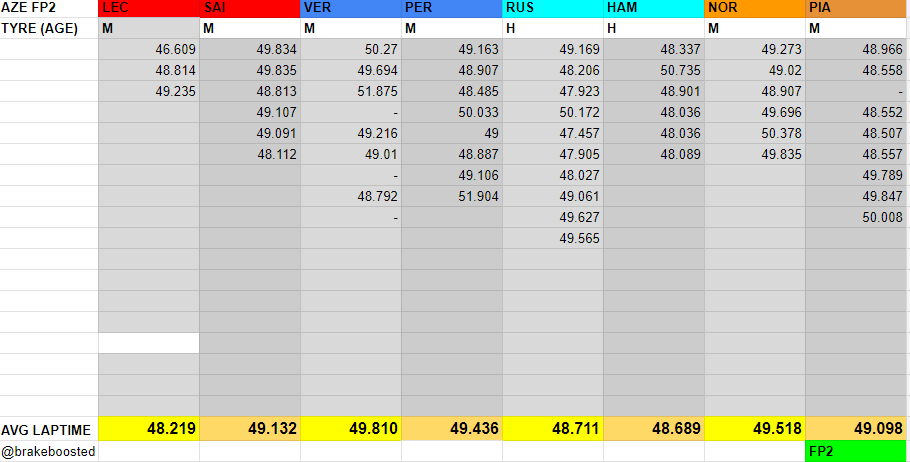910x462 pixels.
Task: Click LEC lap time 46.609
Action: pos(149,49)
